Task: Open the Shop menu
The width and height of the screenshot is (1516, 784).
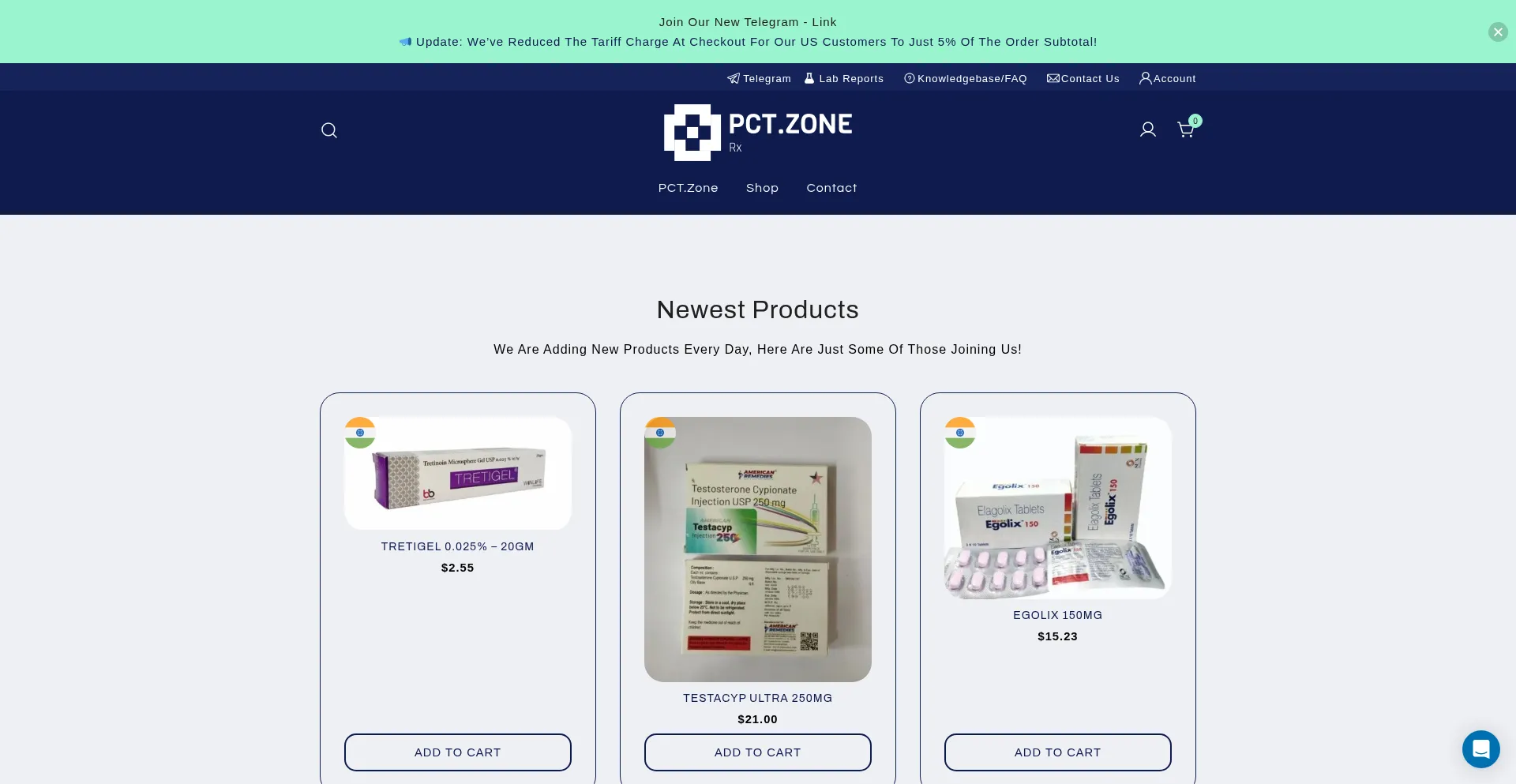Action: [x=762, y=188]
